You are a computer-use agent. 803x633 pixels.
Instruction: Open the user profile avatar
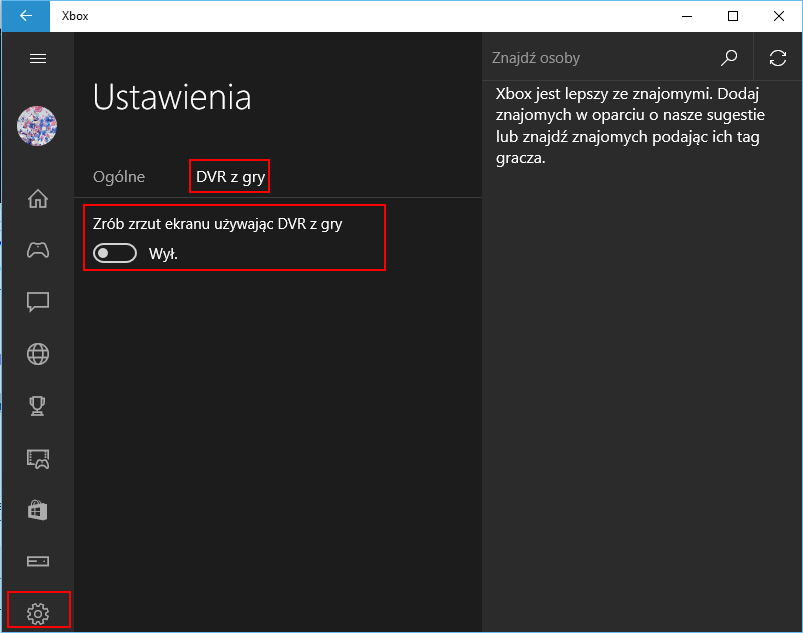tap(37, 126)
